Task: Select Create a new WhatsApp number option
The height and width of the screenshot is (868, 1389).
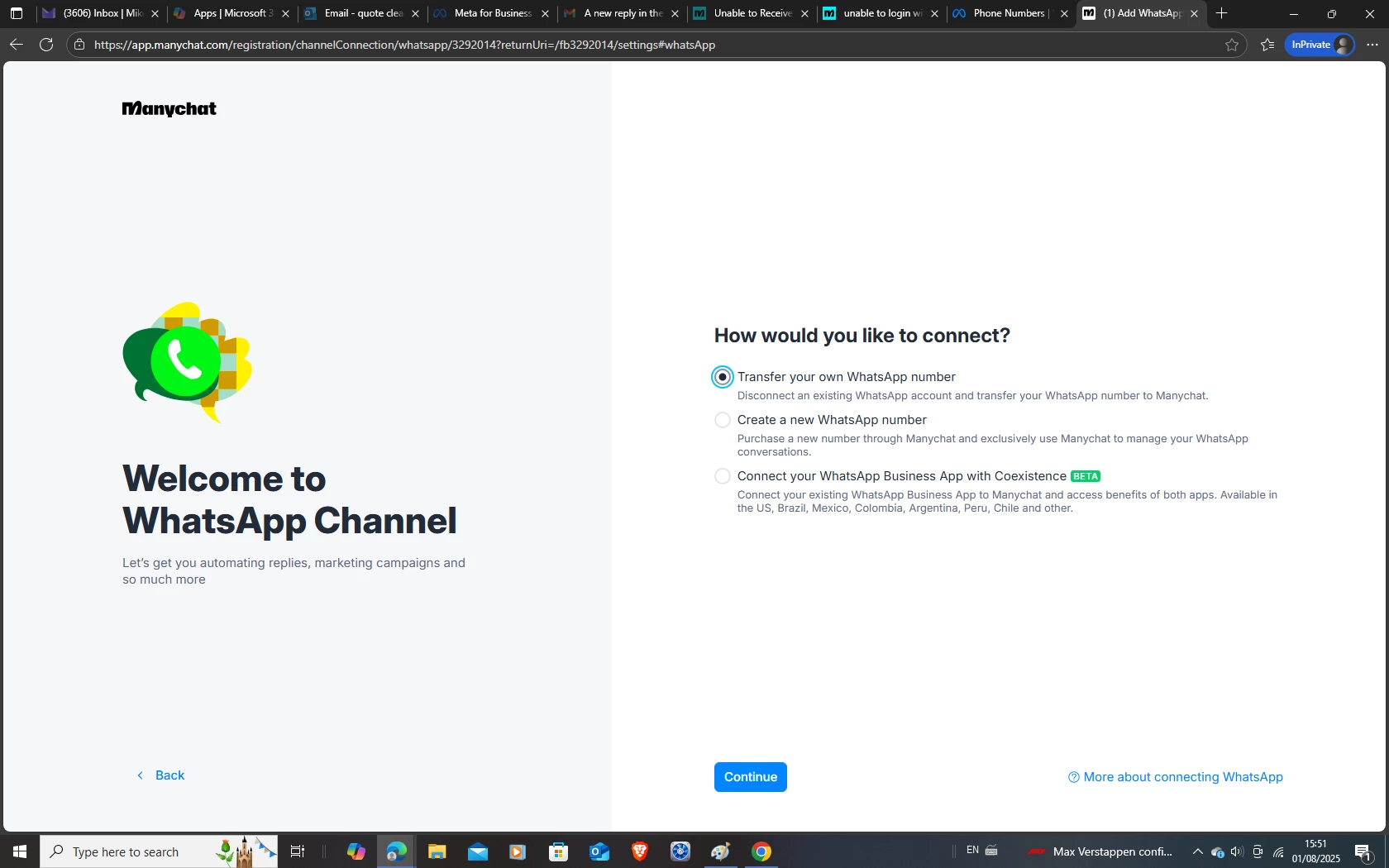Action: coord(722,420)
